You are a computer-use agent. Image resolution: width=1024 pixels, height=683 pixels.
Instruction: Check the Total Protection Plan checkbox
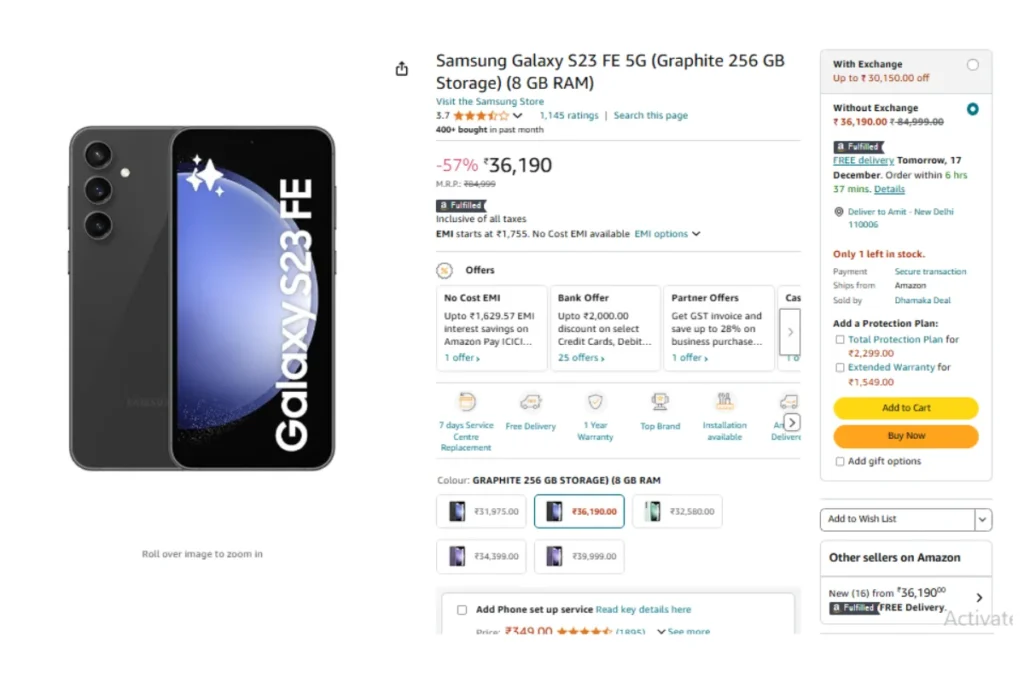[x=840, y=340]
